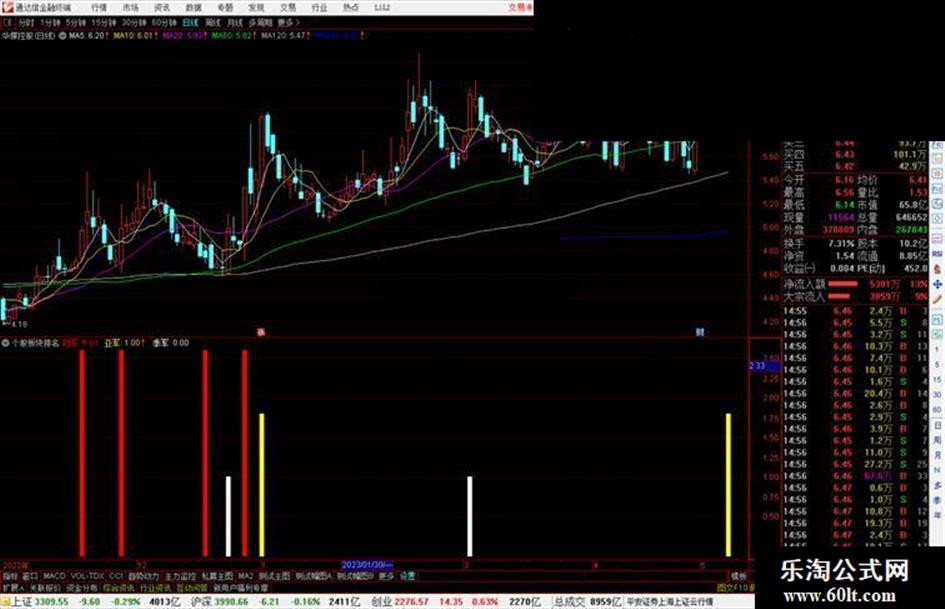Open the 发现 menu
This screenshot has height=609, width=945.
(257, 8)
